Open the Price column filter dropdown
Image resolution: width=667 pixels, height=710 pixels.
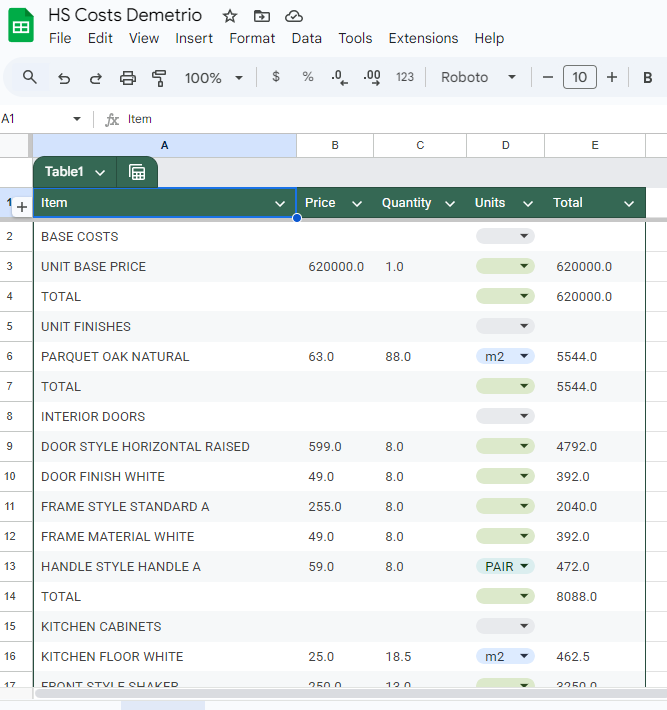coord(357,203)
